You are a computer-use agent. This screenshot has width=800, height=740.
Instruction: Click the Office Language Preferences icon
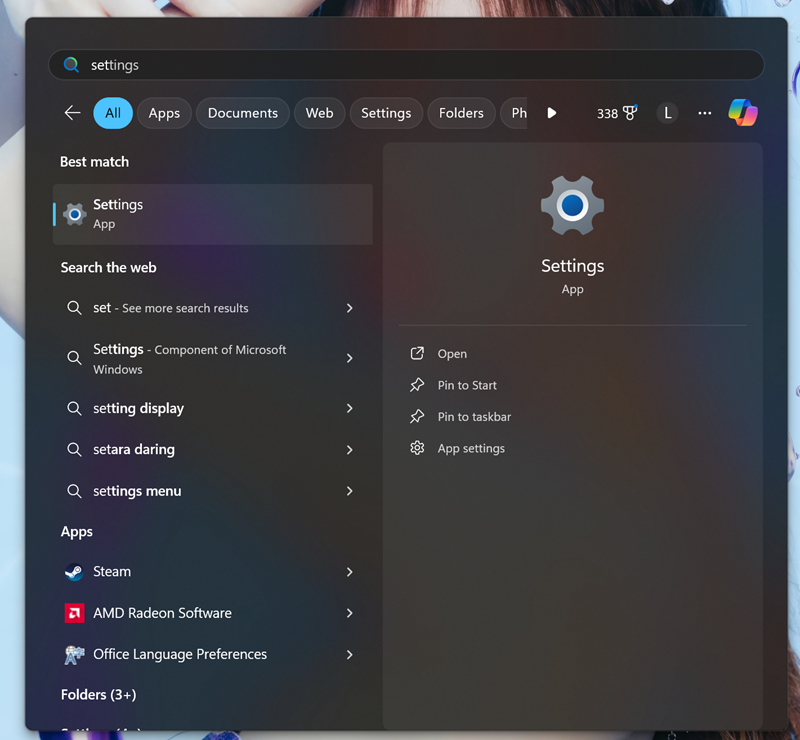[x=74, y=655]
